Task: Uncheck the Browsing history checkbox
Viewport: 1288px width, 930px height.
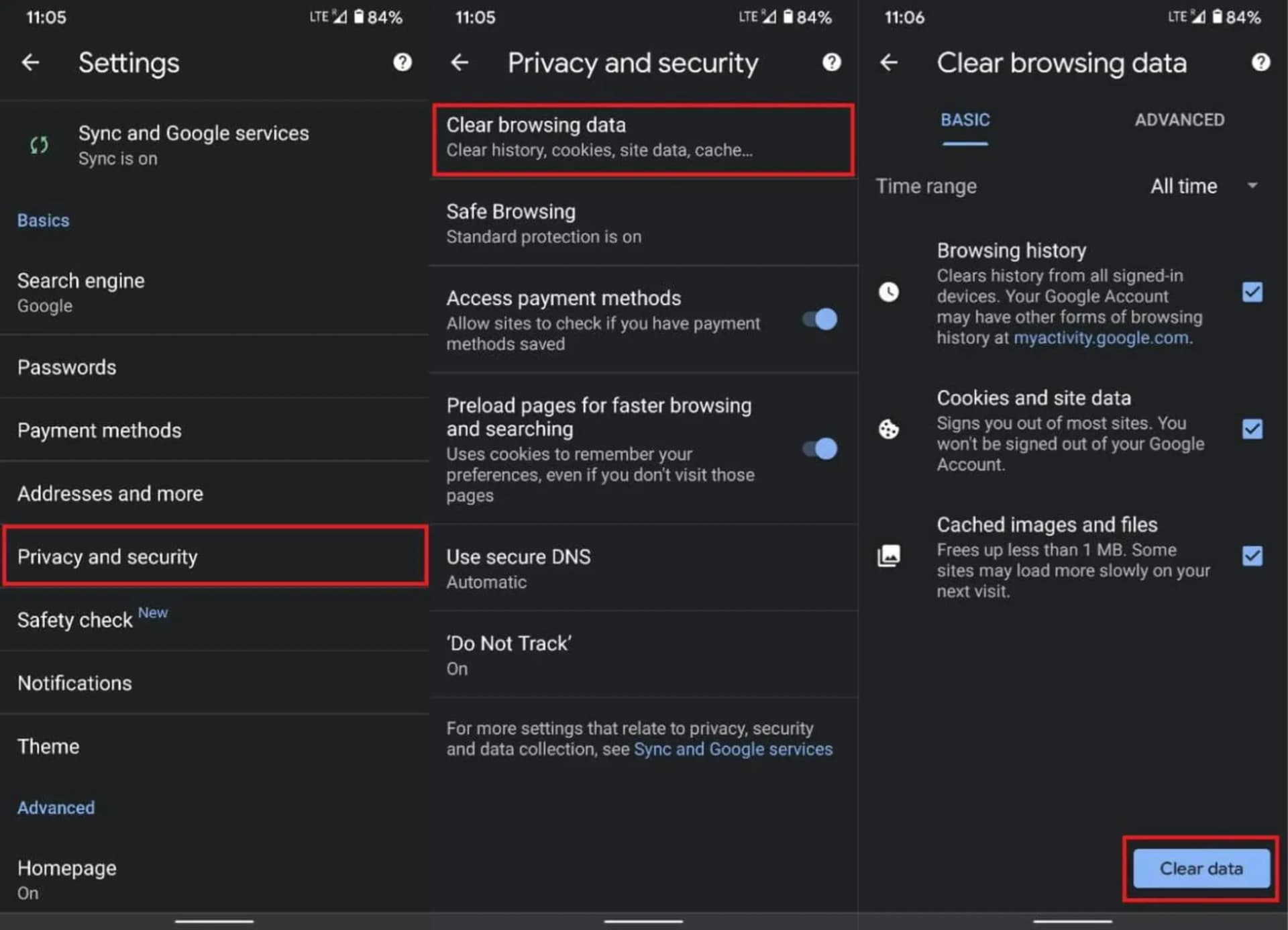Action: (1252, 292)
